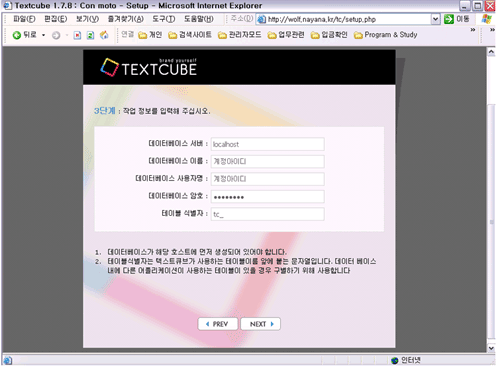Focus the 데이터베이스 암호 password field

pos(268,197)
